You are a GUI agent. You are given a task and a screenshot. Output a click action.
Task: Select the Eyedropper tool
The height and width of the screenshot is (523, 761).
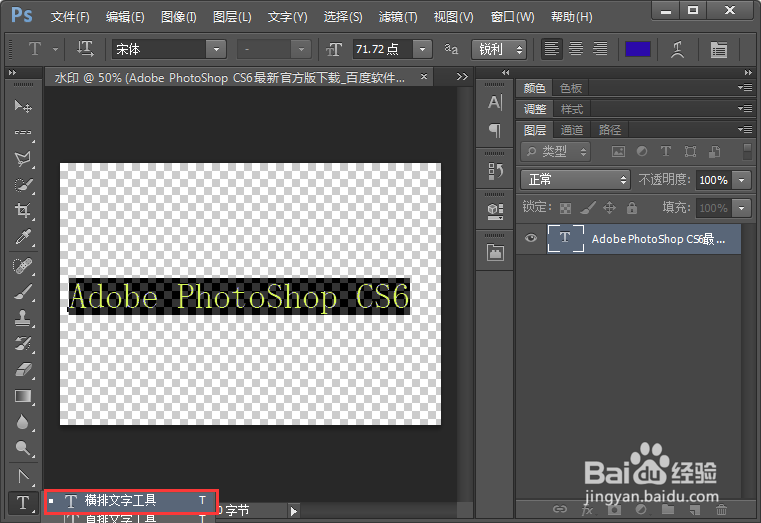point(23,237)
